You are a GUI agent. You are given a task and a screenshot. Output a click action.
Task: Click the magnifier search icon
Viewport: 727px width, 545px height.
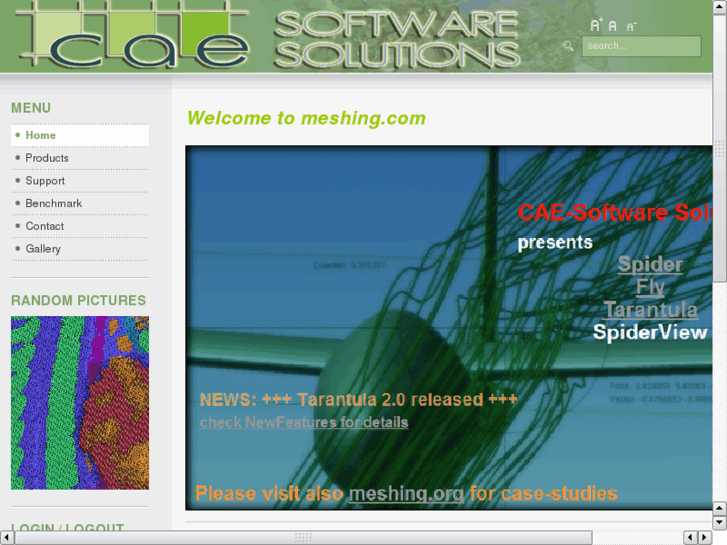[x=568, y=45]
